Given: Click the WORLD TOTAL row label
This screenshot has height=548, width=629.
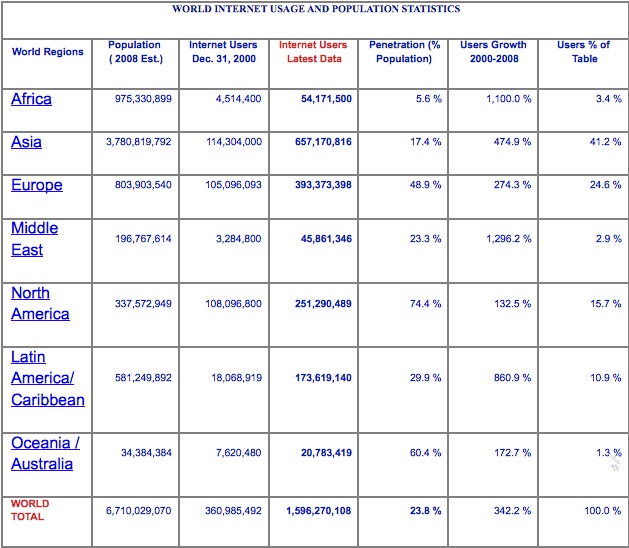Looking at the screenshot, I should point(30,510).
